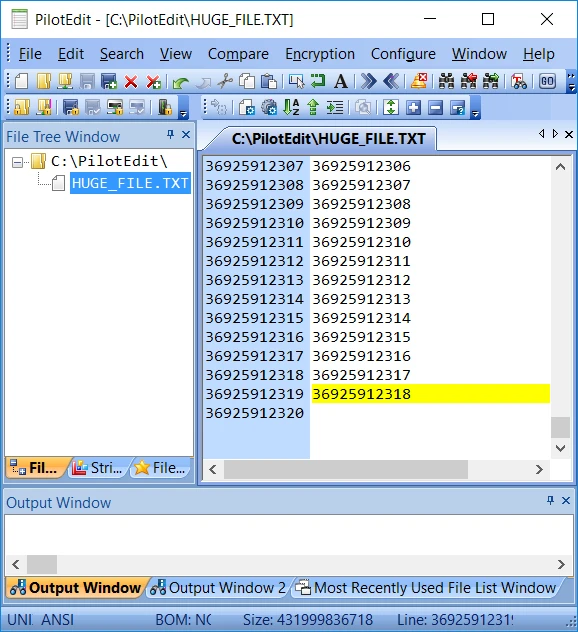Click the red X close file icon
The width and height of the screenshot is (578, 632).
[x=131, y=81]
